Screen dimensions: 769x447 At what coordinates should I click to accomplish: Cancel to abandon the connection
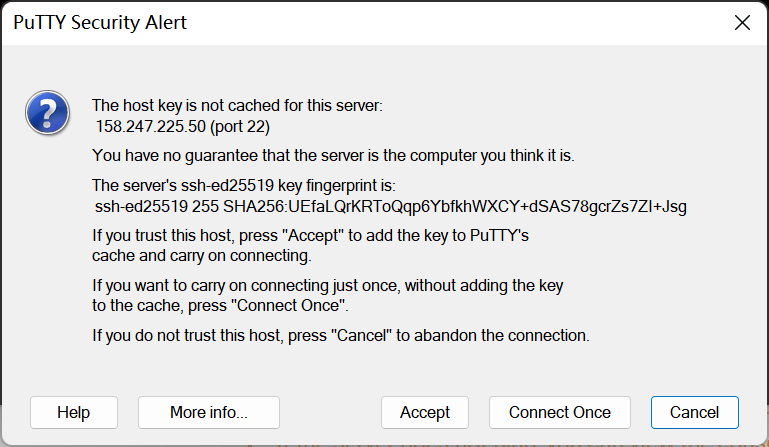tap(694, 412)
